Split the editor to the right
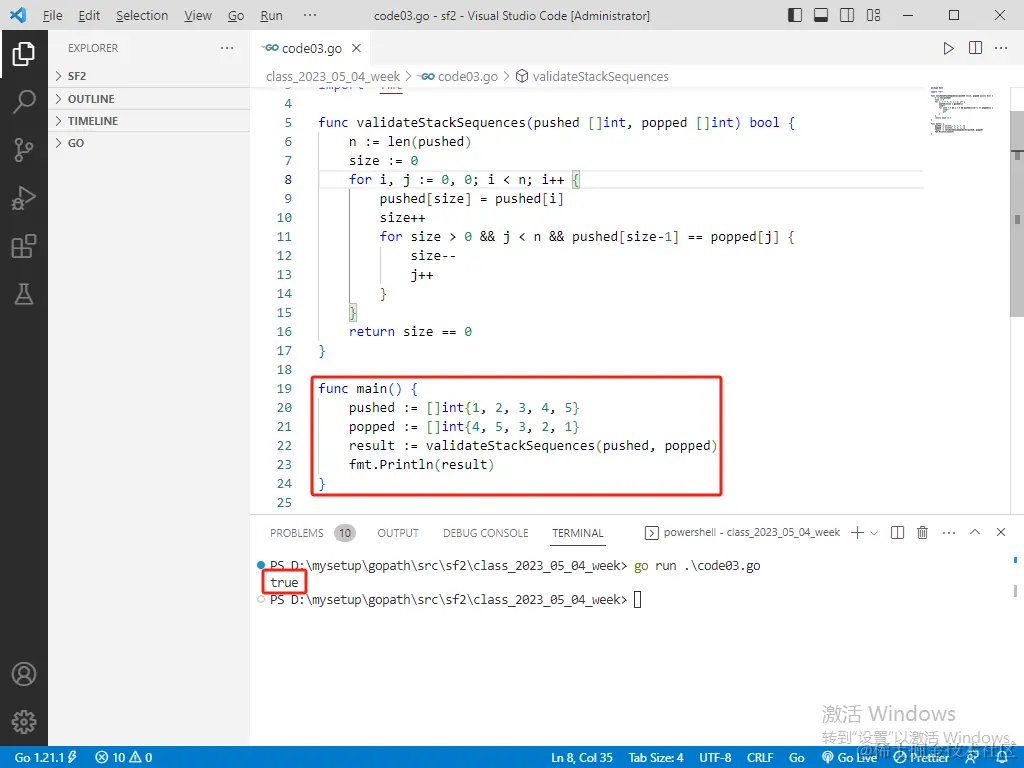This screenshot has height=768, width=1024. (x=975, y=48)
